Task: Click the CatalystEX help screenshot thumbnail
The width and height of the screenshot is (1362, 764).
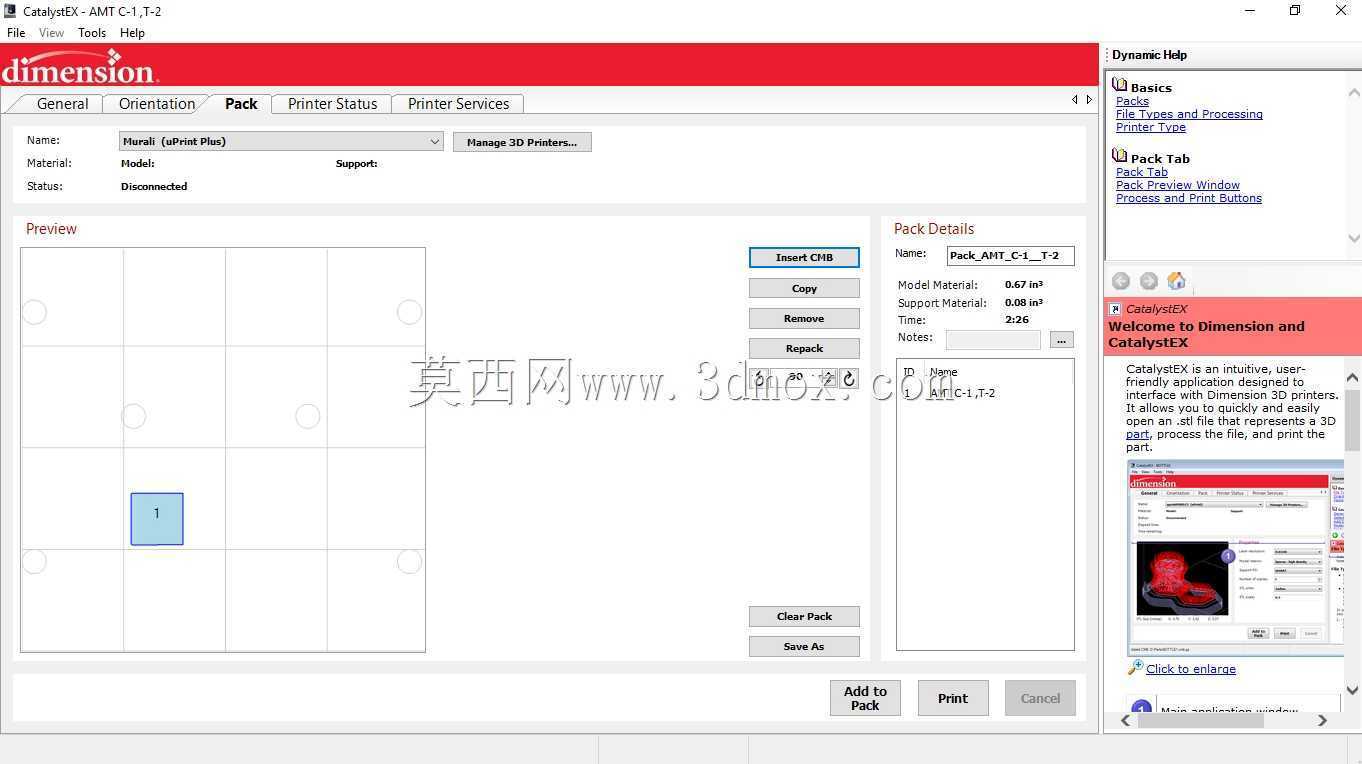Action: pos(1235,558)
